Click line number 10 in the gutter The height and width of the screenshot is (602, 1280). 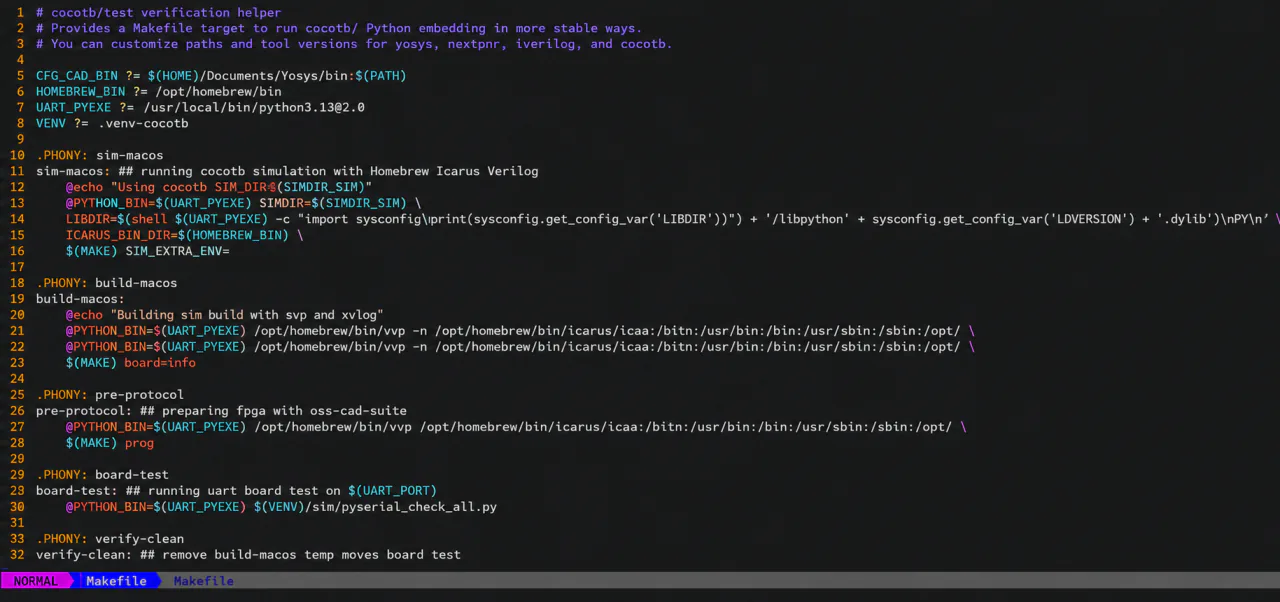click(x=17, y=156)
